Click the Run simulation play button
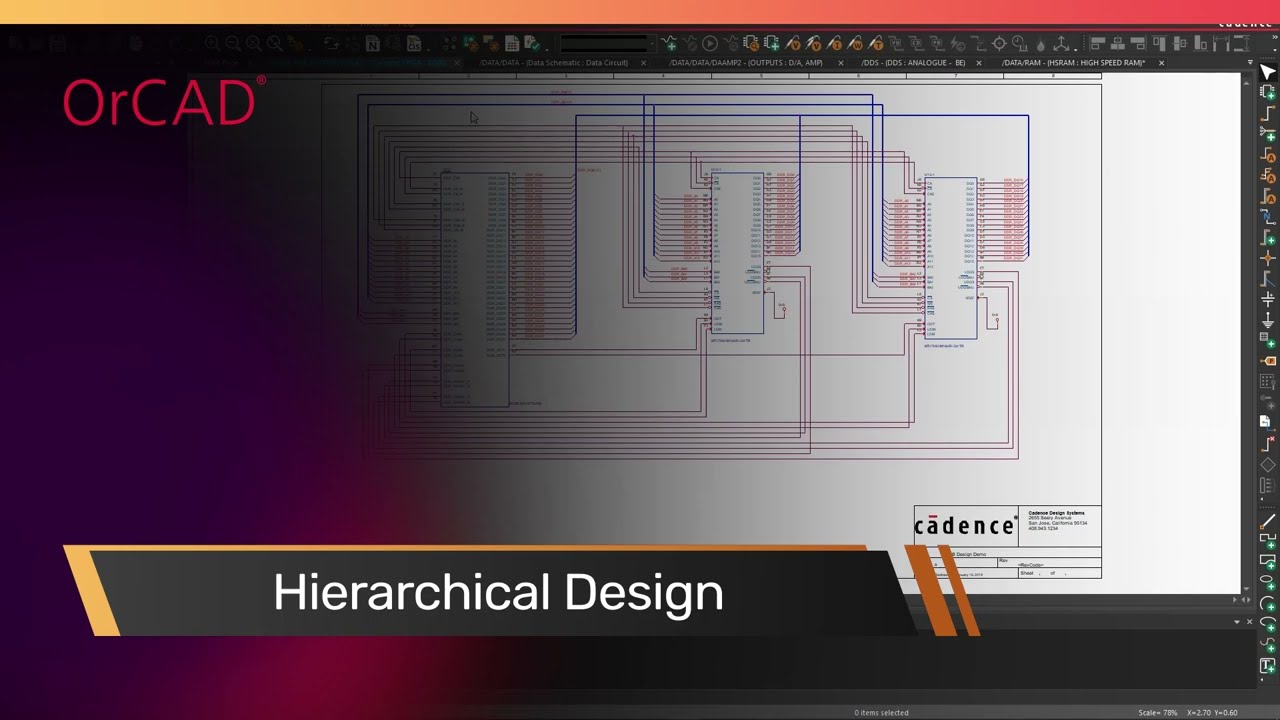Image resolution: width=1280 pixels, height=720 pixels. tap(709, 44)
